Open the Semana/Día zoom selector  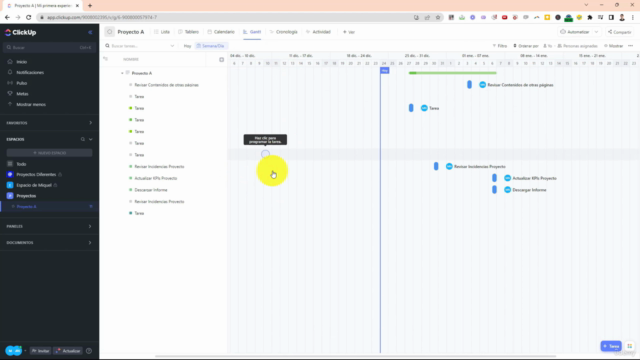pyautogui.click(x=211, y=46)
